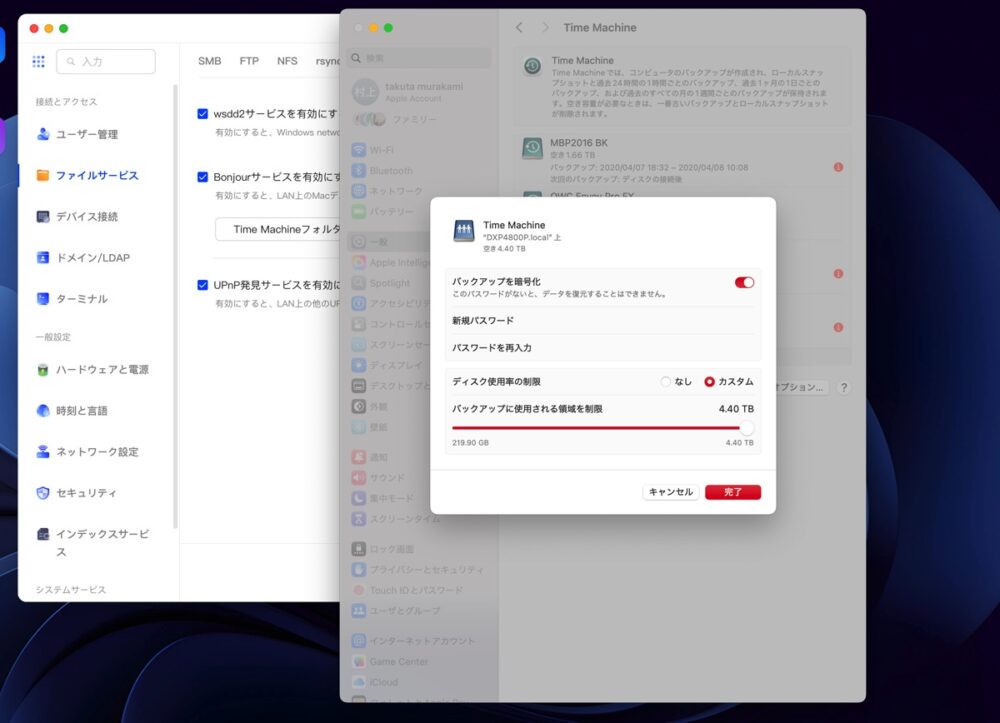The image size is (1000, 723).
Task: Open the ターミナル terminal icon
Action: point(43,298)
